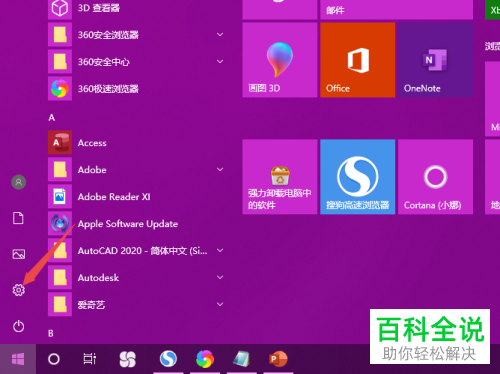Open 360 极速浏览器 taskbar icon
The width and height of the screenshot is (500, 374).
pyautogui.click(x=205, y=359)
